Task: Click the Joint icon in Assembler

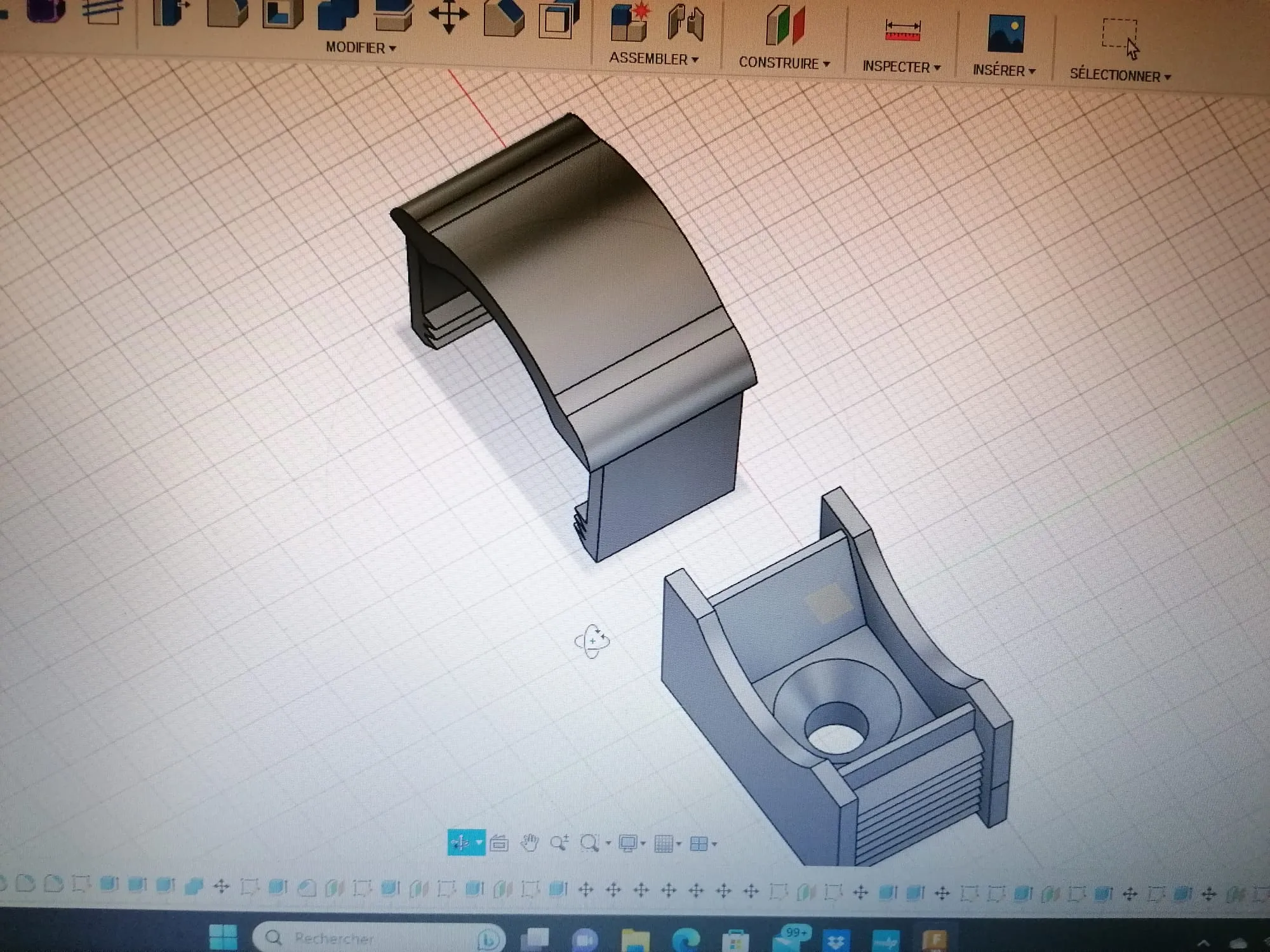Action: pyautogui.click(x=686, y=23)
